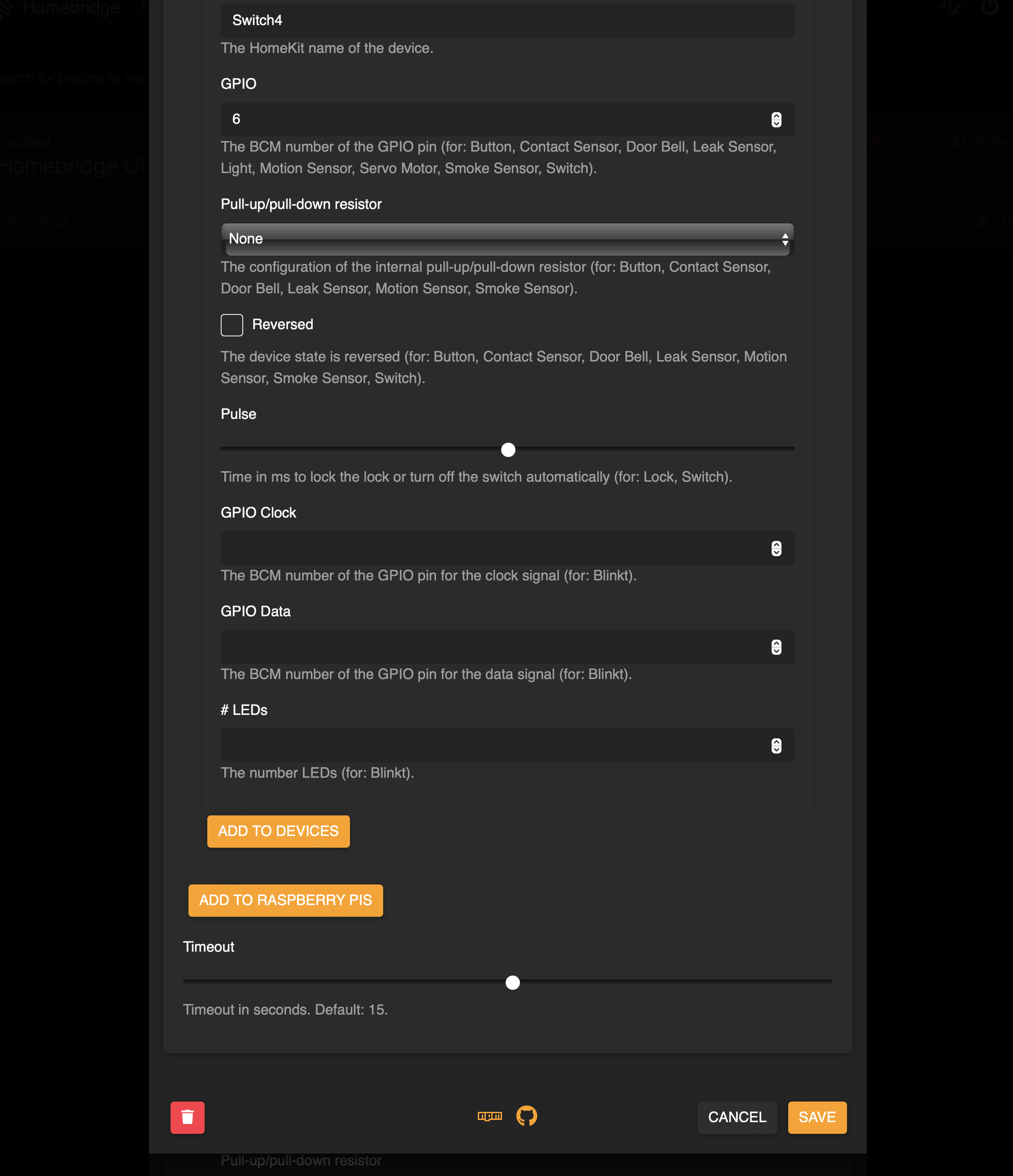Screen dimensions: 1013x1176
Task: Click the ADD TO DEVICES button
Action: 278,831
